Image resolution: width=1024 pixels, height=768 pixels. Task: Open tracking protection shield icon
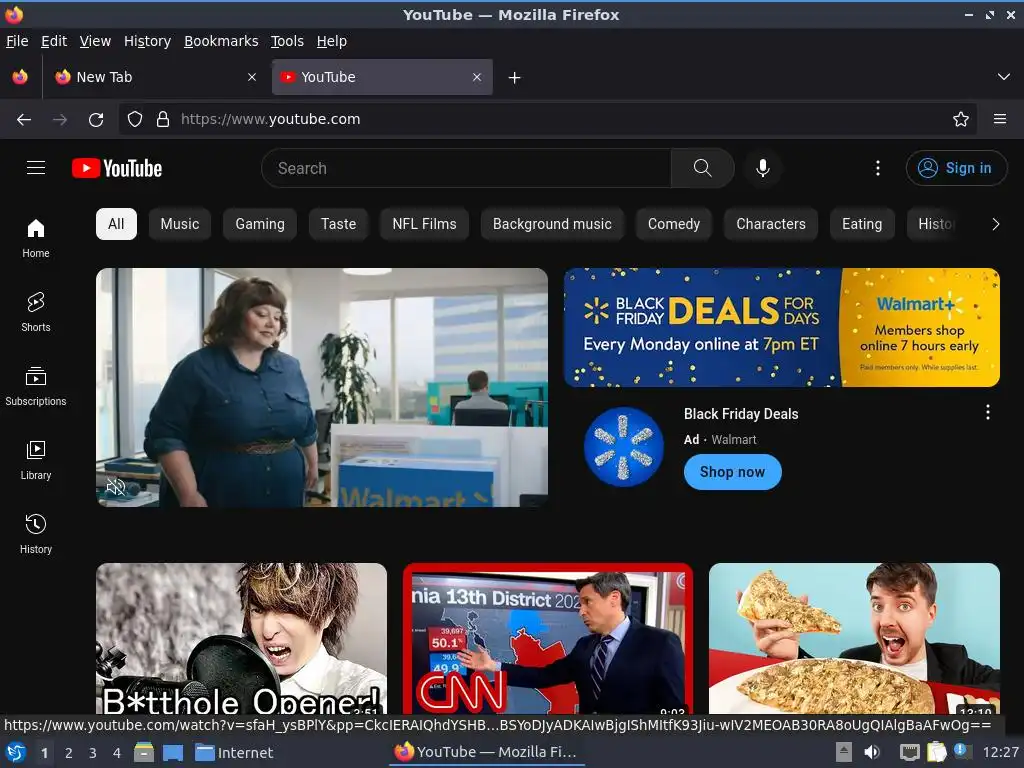click(x=135, y=119)
